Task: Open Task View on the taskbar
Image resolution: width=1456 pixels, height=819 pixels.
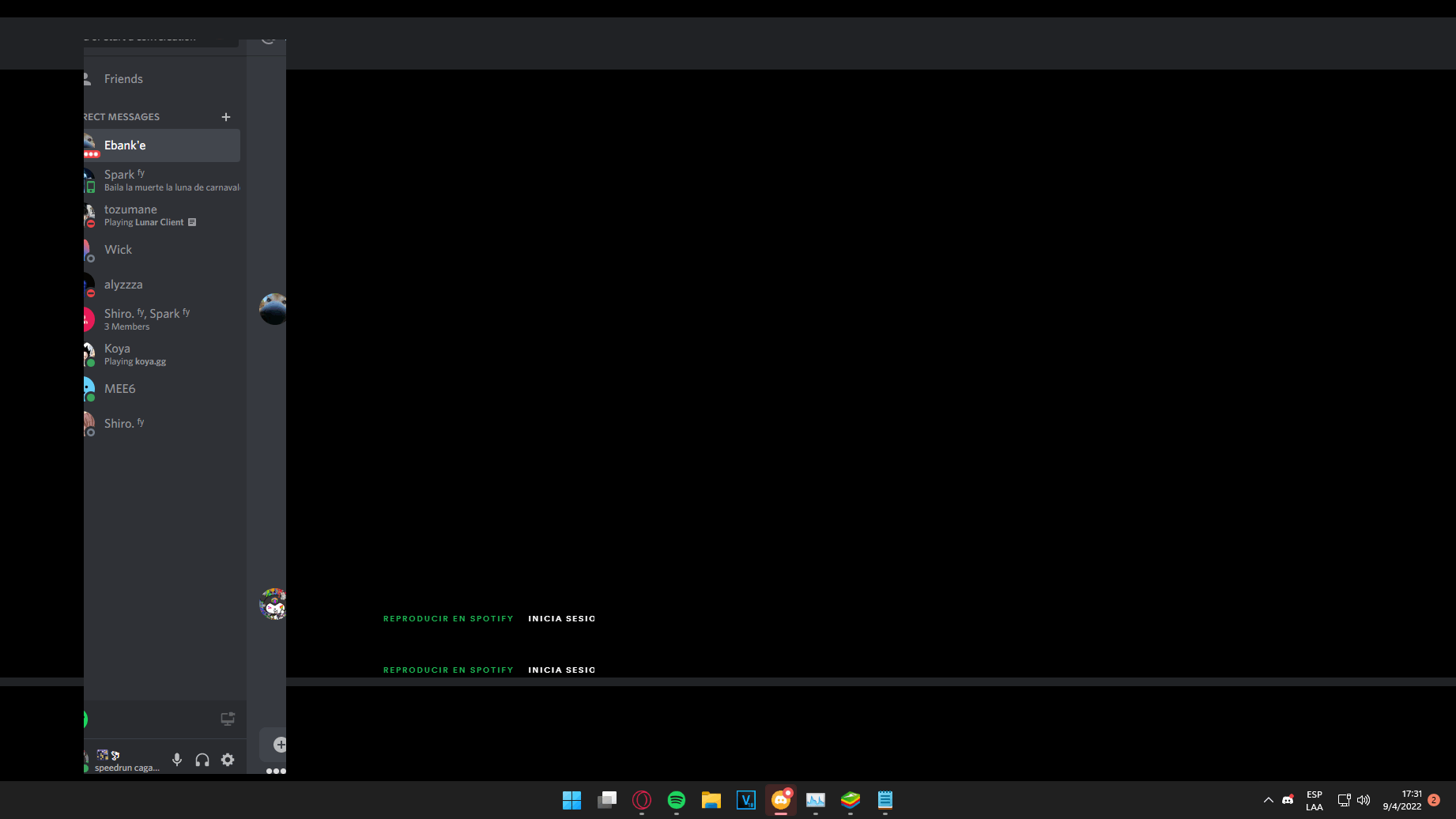Action: tap(606, 800)
